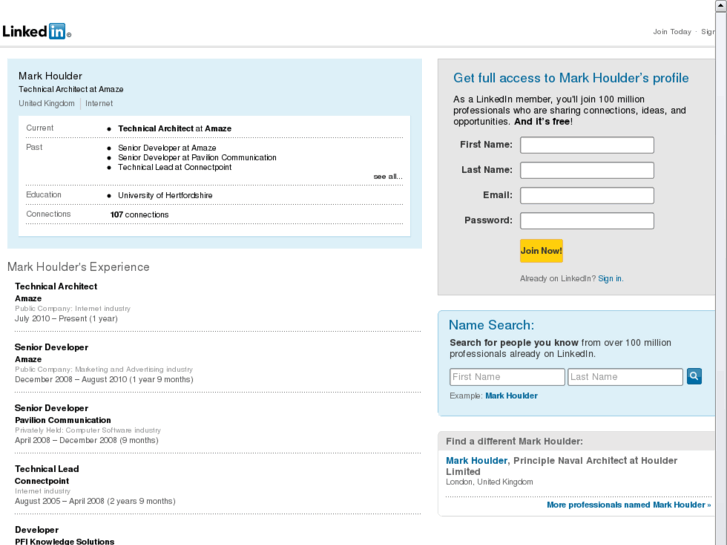
Task: Click the scrollbar up arrow
Action: (x=721, y=6)
